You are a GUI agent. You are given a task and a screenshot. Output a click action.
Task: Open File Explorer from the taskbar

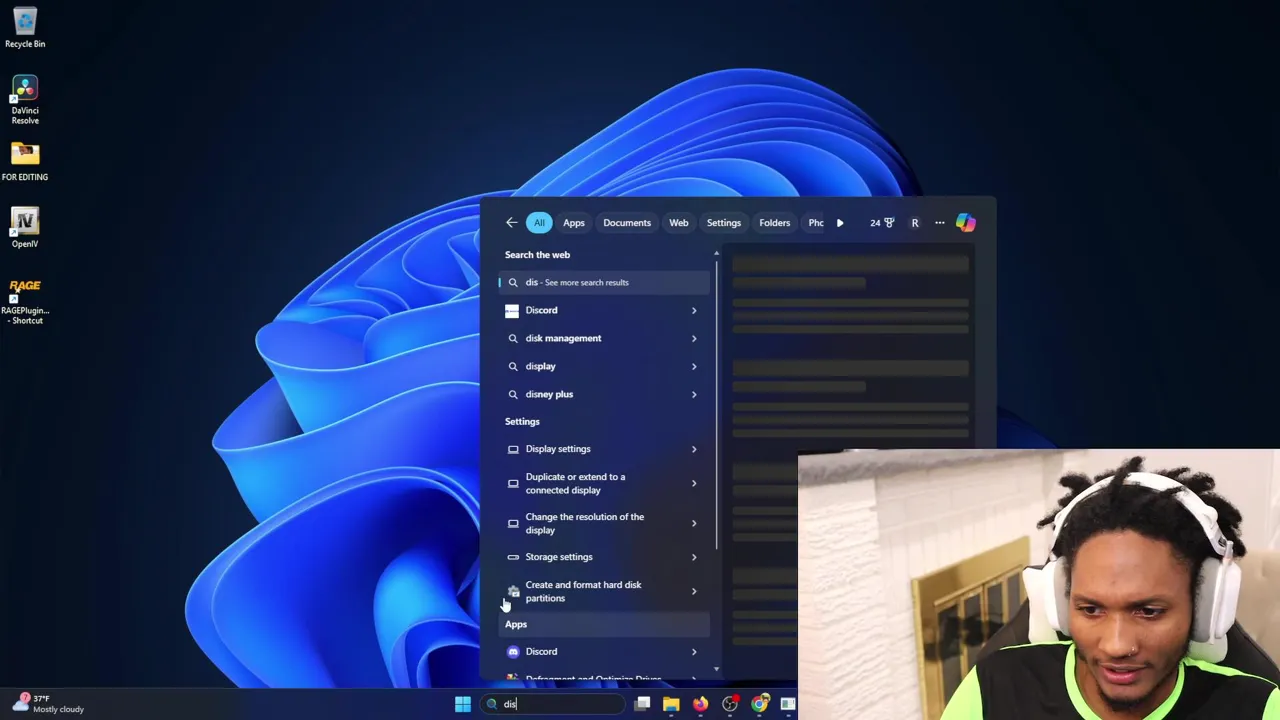[671, 704]
